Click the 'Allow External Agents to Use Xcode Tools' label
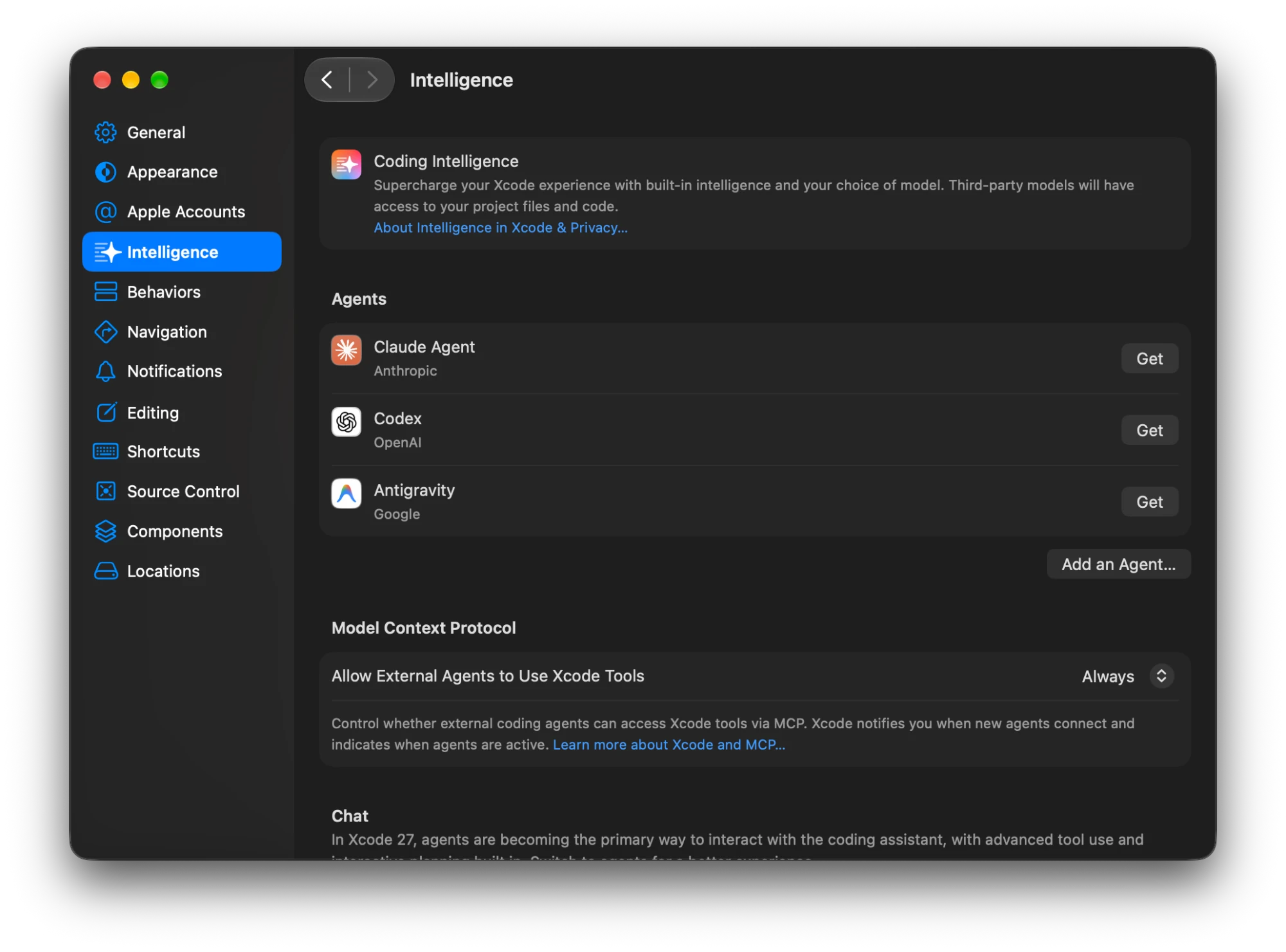Viewport: 1286px width, 952px height. click(x=488, y=676)
